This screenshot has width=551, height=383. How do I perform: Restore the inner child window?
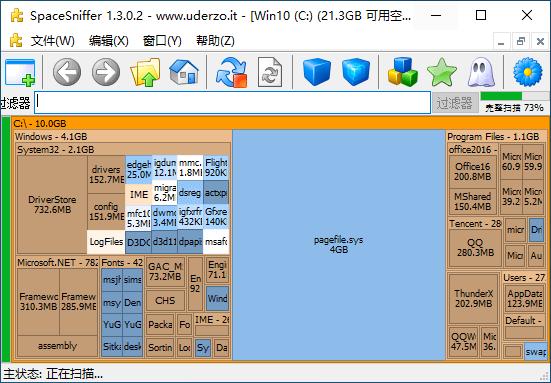coord(521,42)
